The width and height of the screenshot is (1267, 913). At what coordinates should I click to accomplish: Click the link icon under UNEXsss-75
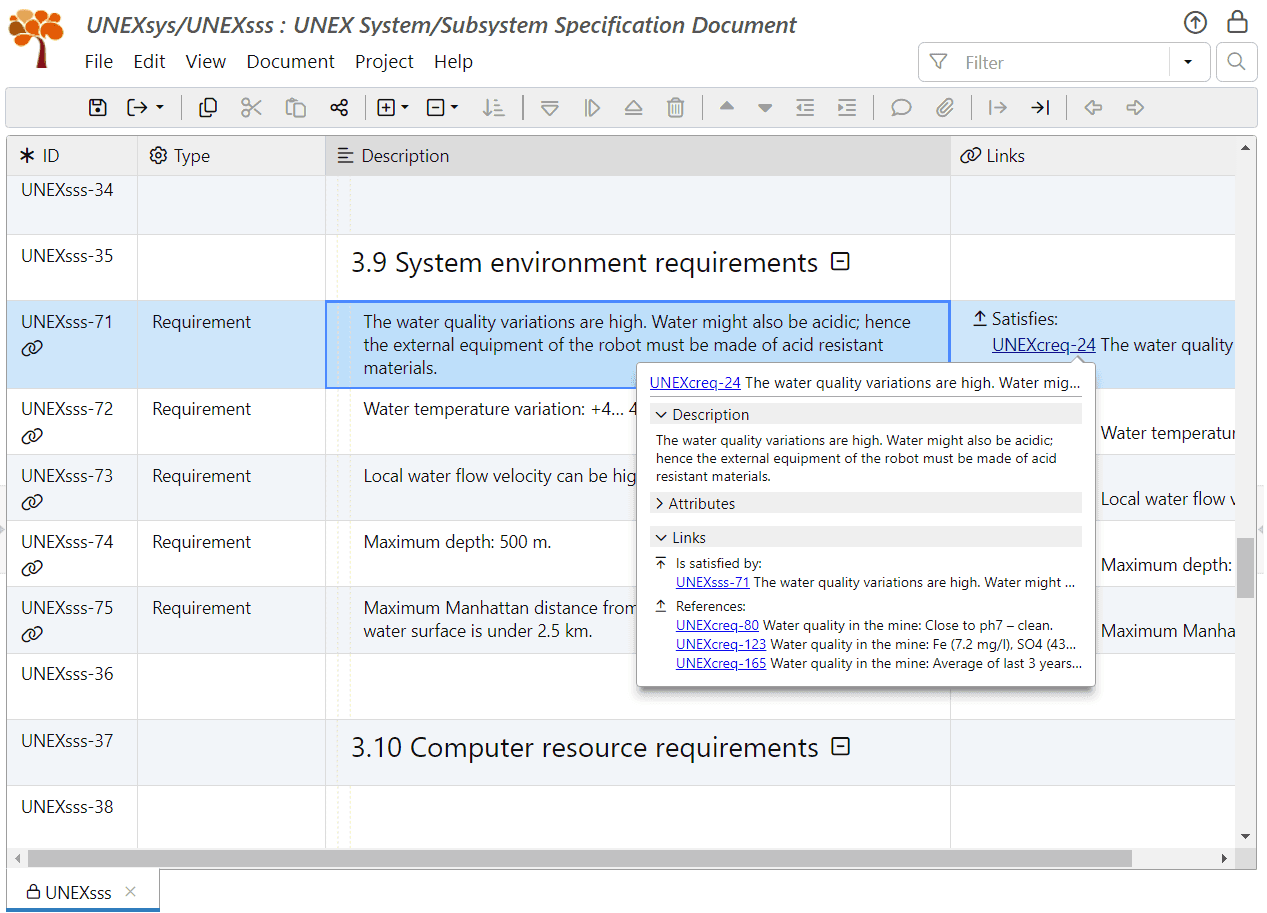click(x=32, y=634)
